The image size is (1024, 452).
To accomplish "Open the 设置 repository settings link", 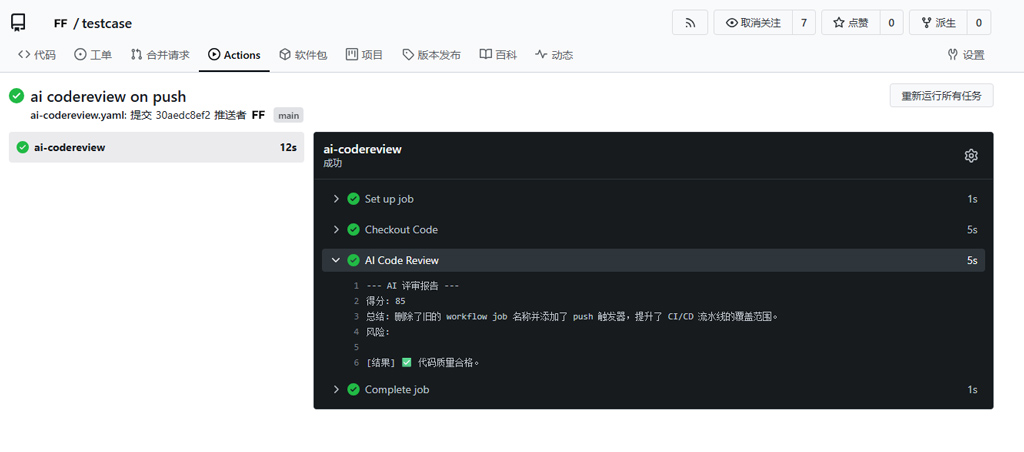I will [x=966, y=55].
